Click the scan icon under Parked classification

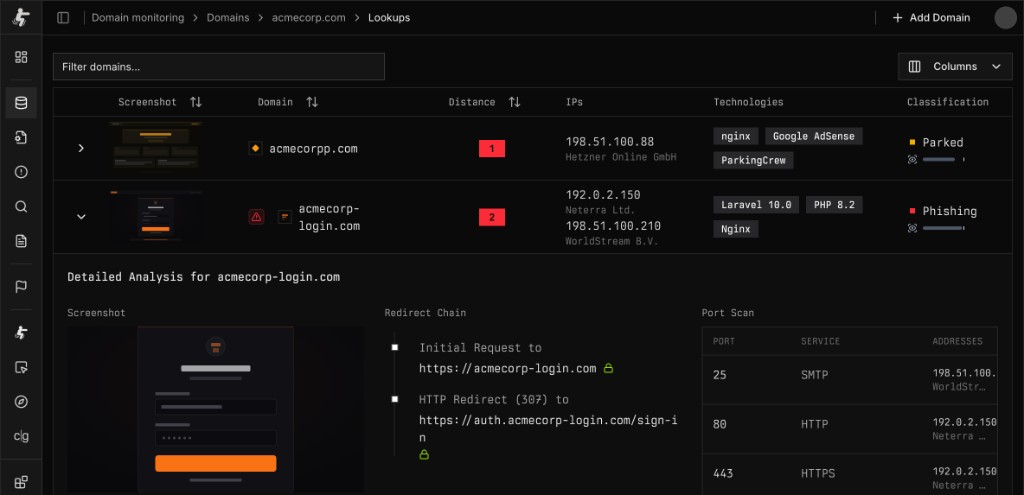point(912,159)
